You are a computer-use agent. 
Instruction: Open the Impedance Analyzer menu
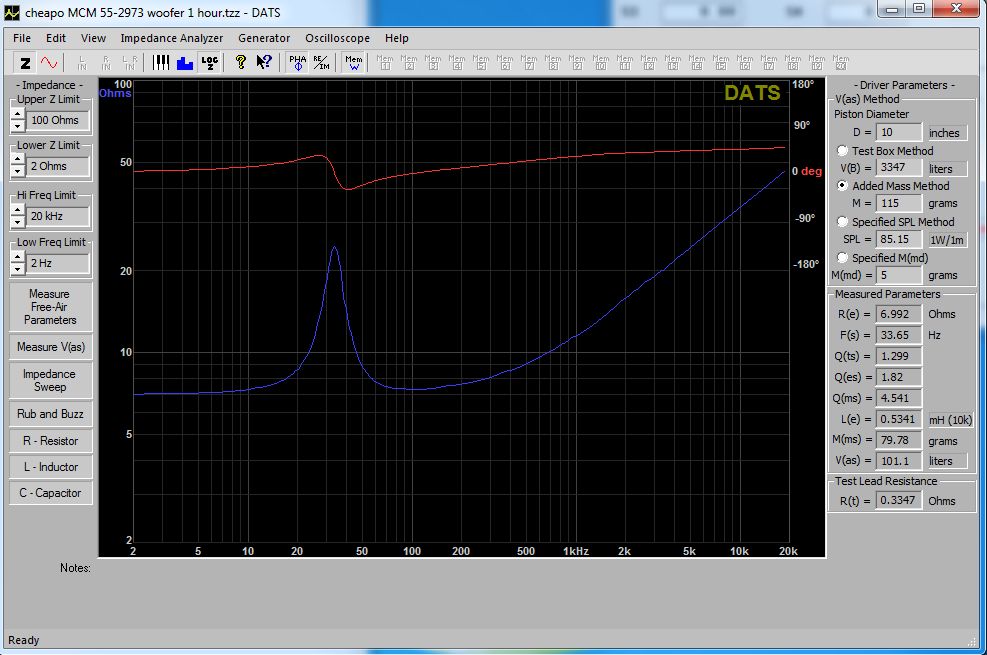click(172, 38)
